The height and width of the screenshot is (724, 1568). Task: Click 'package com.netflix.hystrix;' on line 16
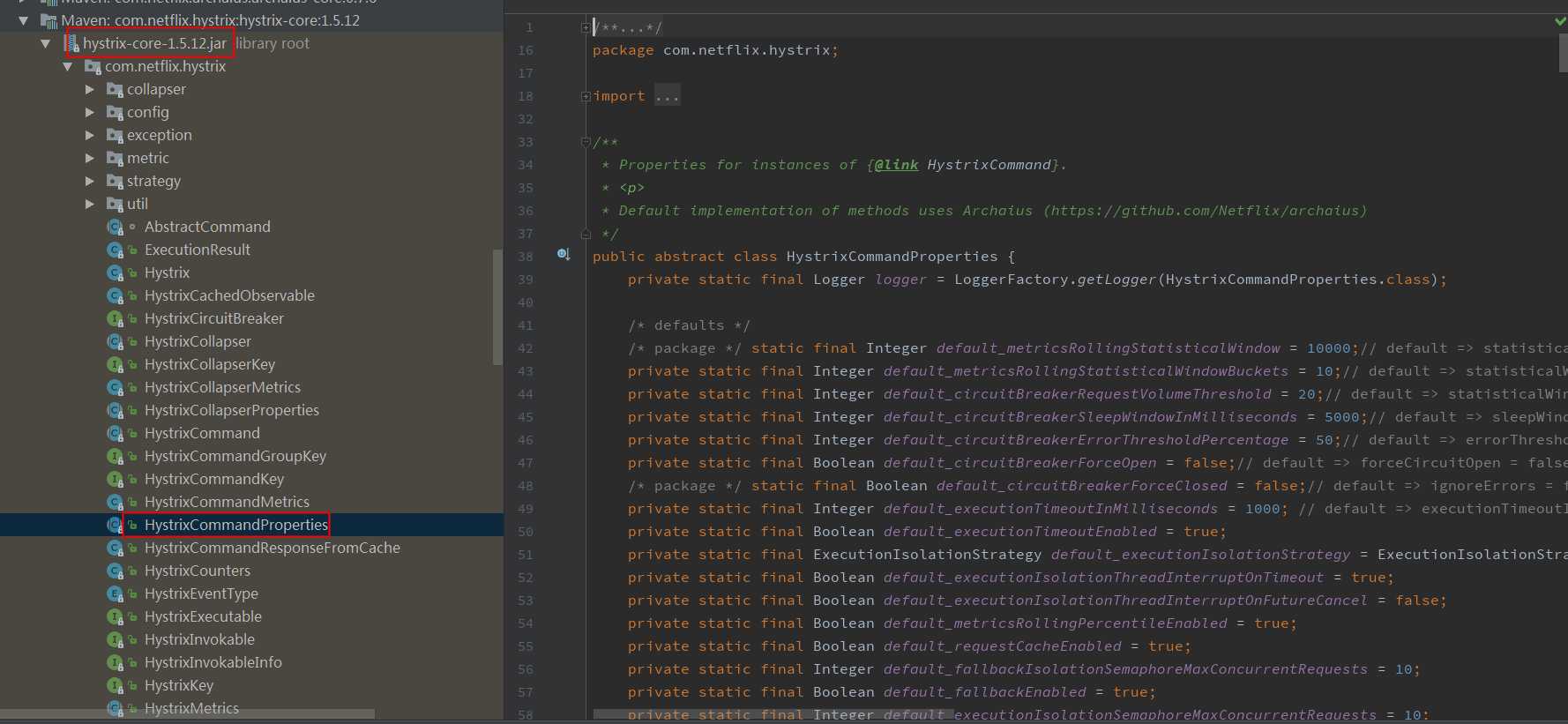715,50
